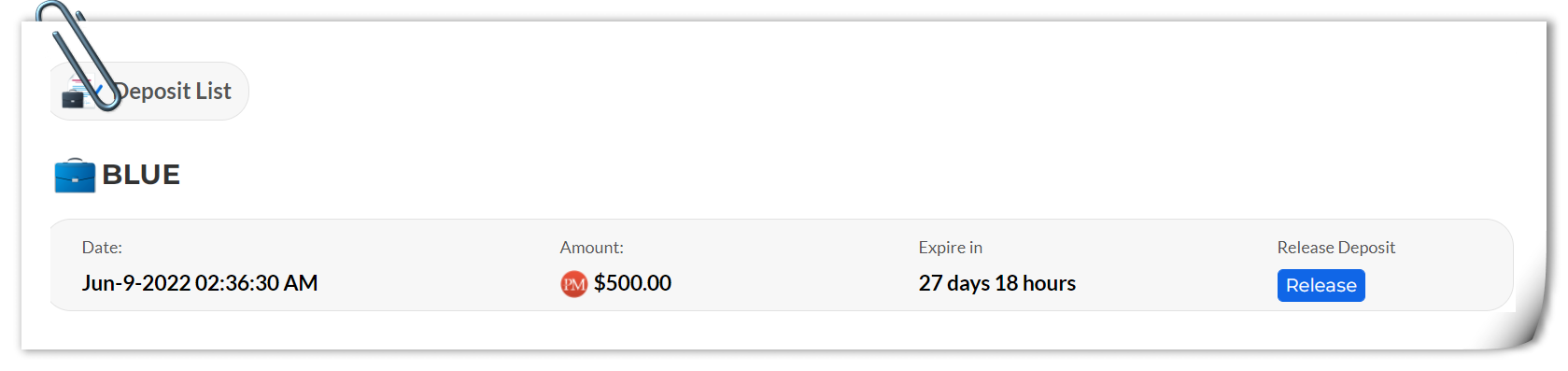Click the Amount: label

click(592, 248)
